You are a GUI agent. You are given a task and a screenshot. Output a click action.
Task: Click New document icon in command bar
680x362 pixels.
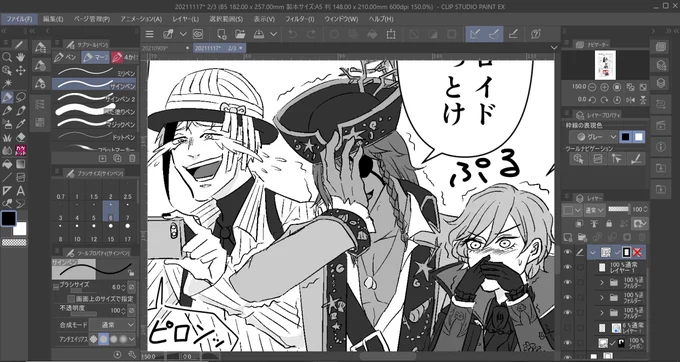pos(222,34)
